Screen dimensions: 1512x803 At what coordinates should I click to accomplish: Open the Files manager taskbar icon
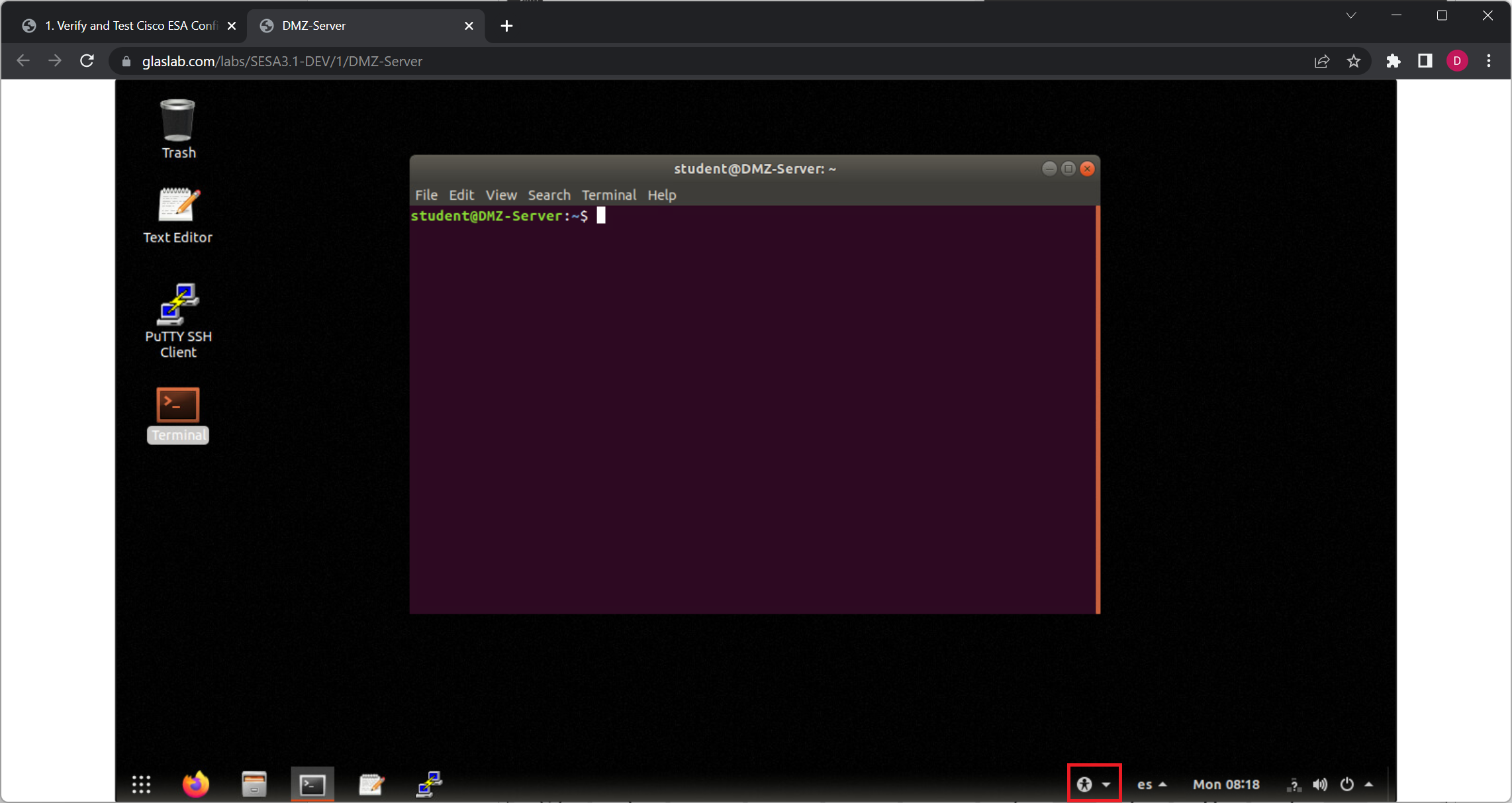point(254,784)
